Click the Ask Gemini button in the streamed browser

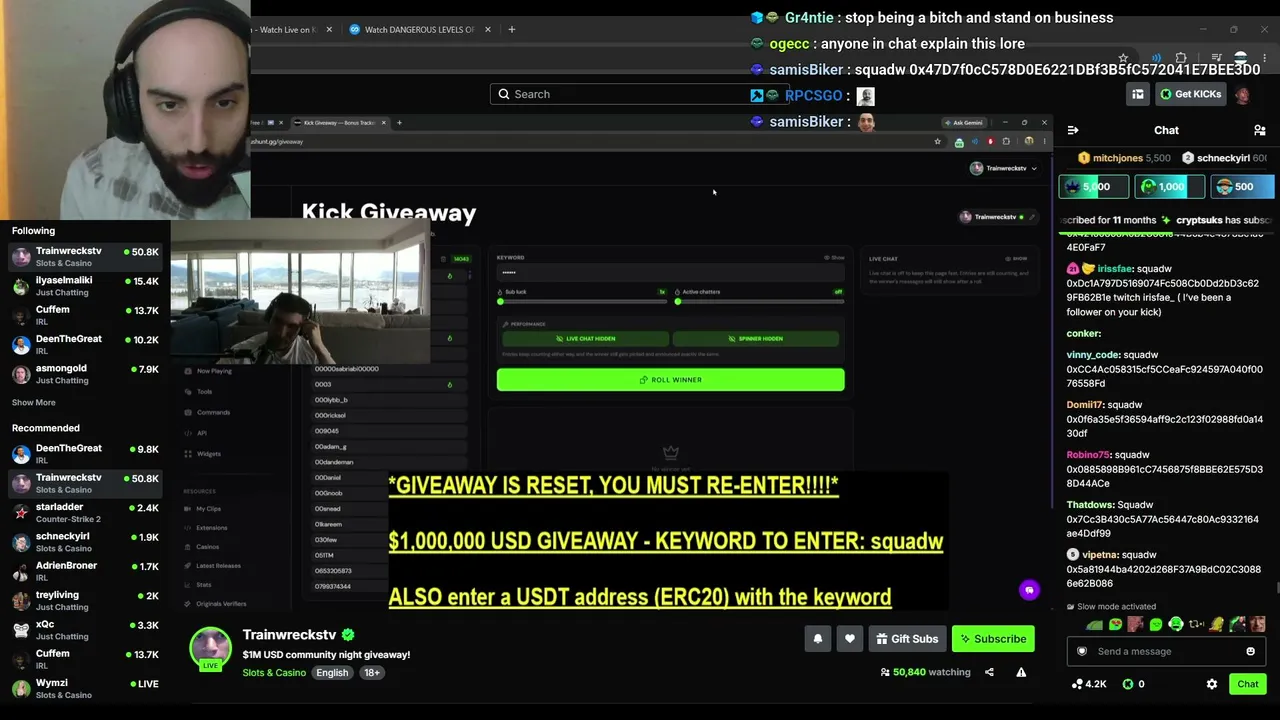click(x=963, y=123)
